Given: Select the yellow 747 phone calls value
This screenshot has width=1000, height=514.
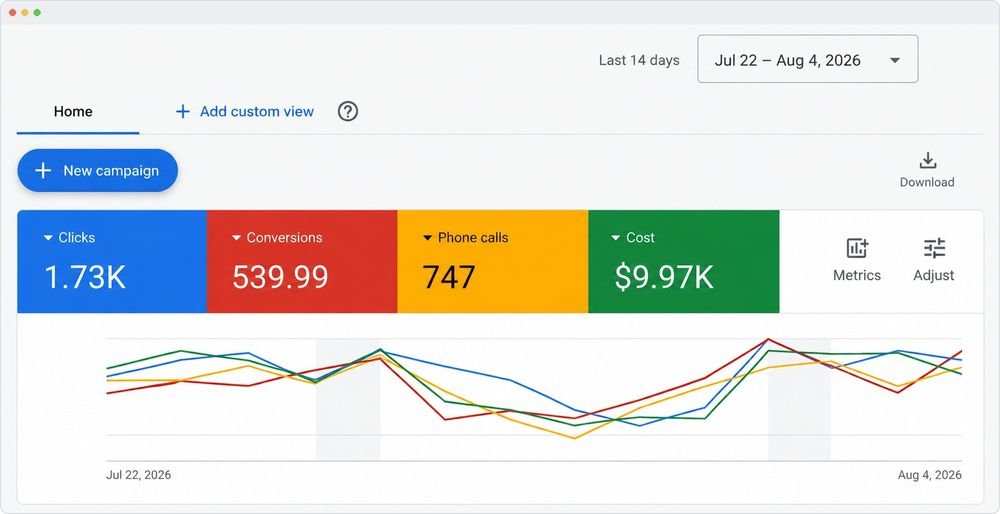Looking at the screenshot, I should [x=449, y=277].
